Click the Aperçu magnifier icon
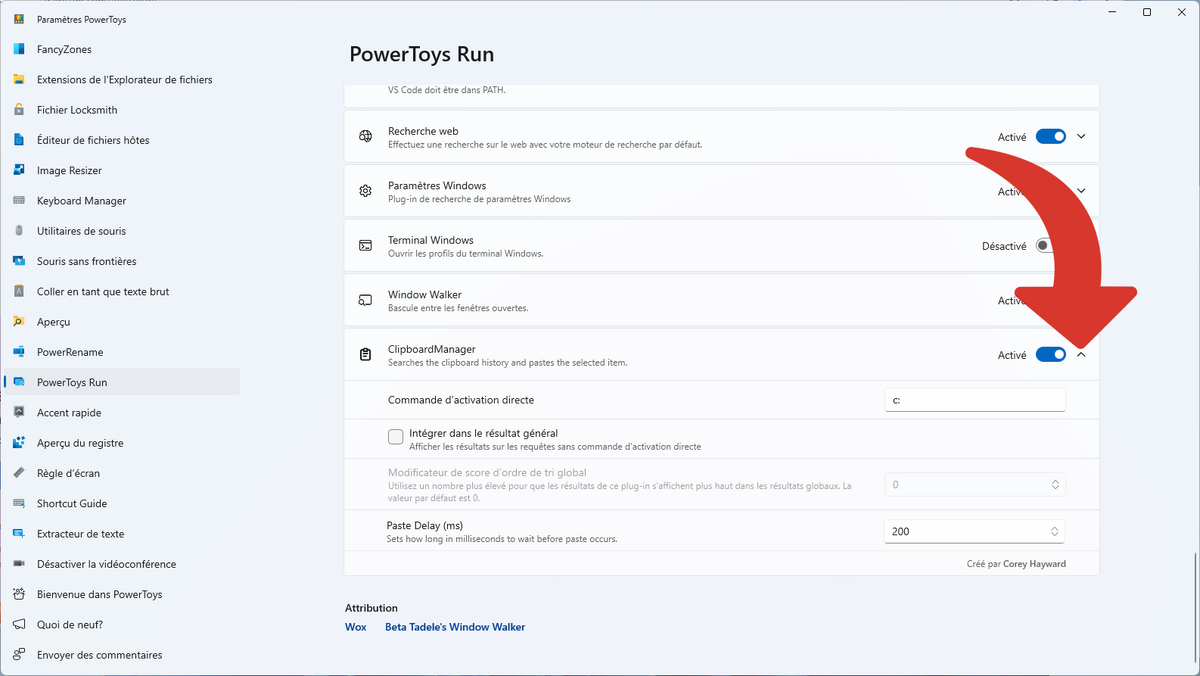 coord(19,322)
